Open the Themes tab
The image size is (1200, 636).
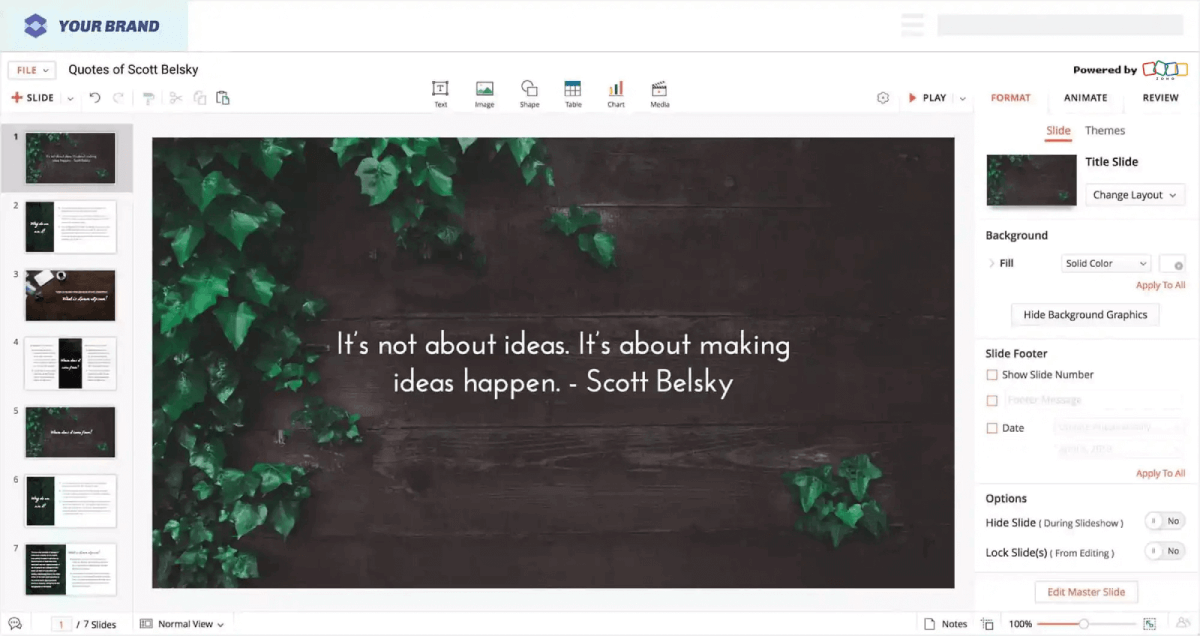[x=1105, y=130]
